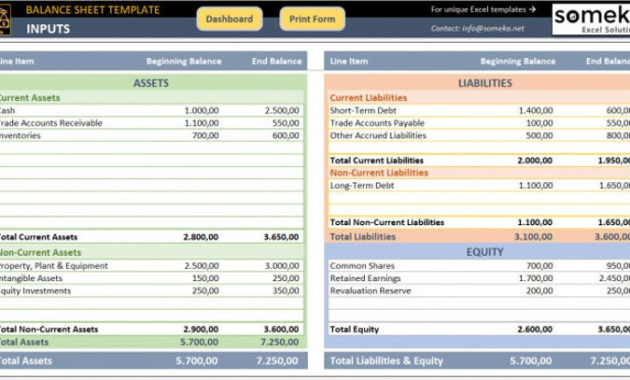
Task: Select the Cash end balance cell 2.500,00
Action: pos(282,110)
